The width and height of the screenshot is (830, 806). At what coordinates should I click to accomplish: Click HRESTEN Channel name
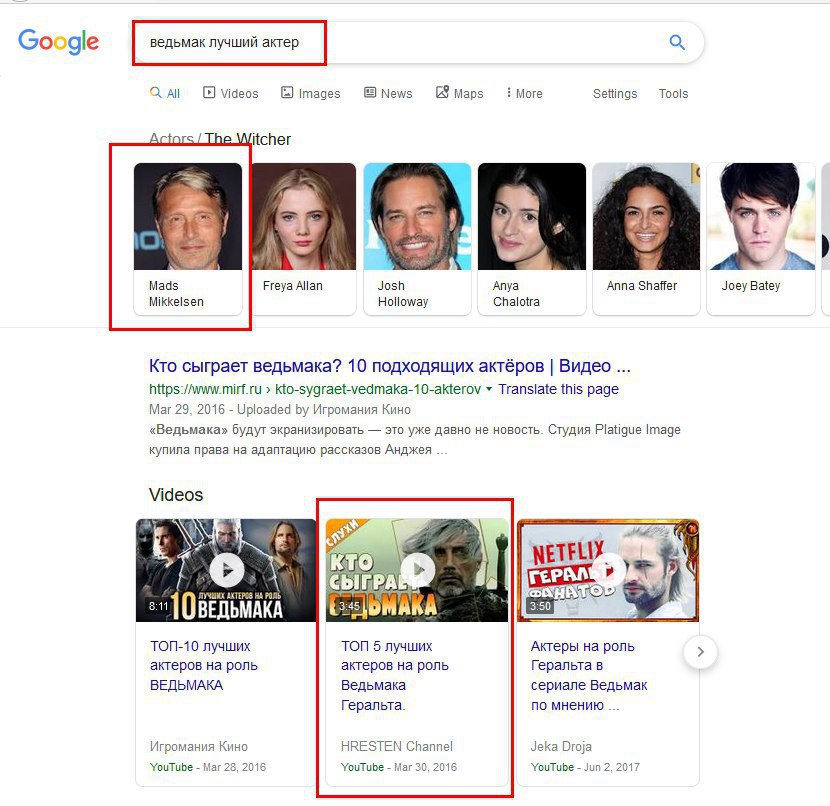[x=396, y=746]
